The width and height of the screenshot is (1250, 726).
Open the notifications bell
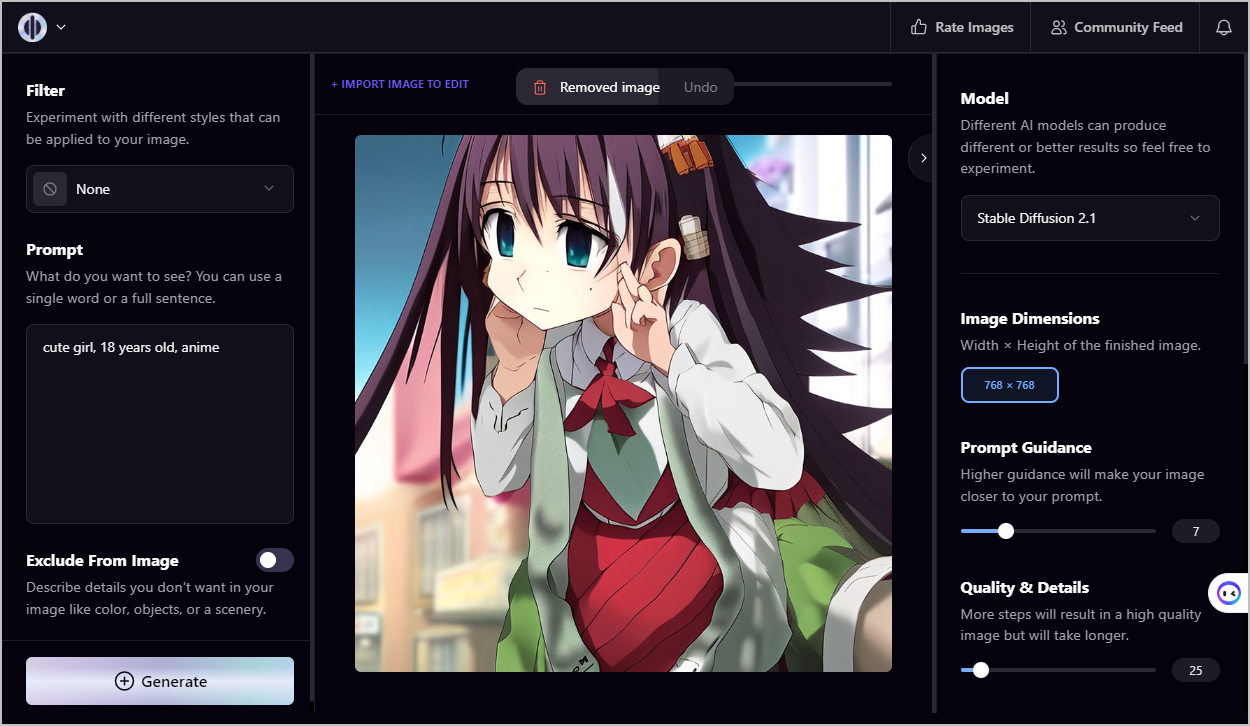tap(1224, 27)
